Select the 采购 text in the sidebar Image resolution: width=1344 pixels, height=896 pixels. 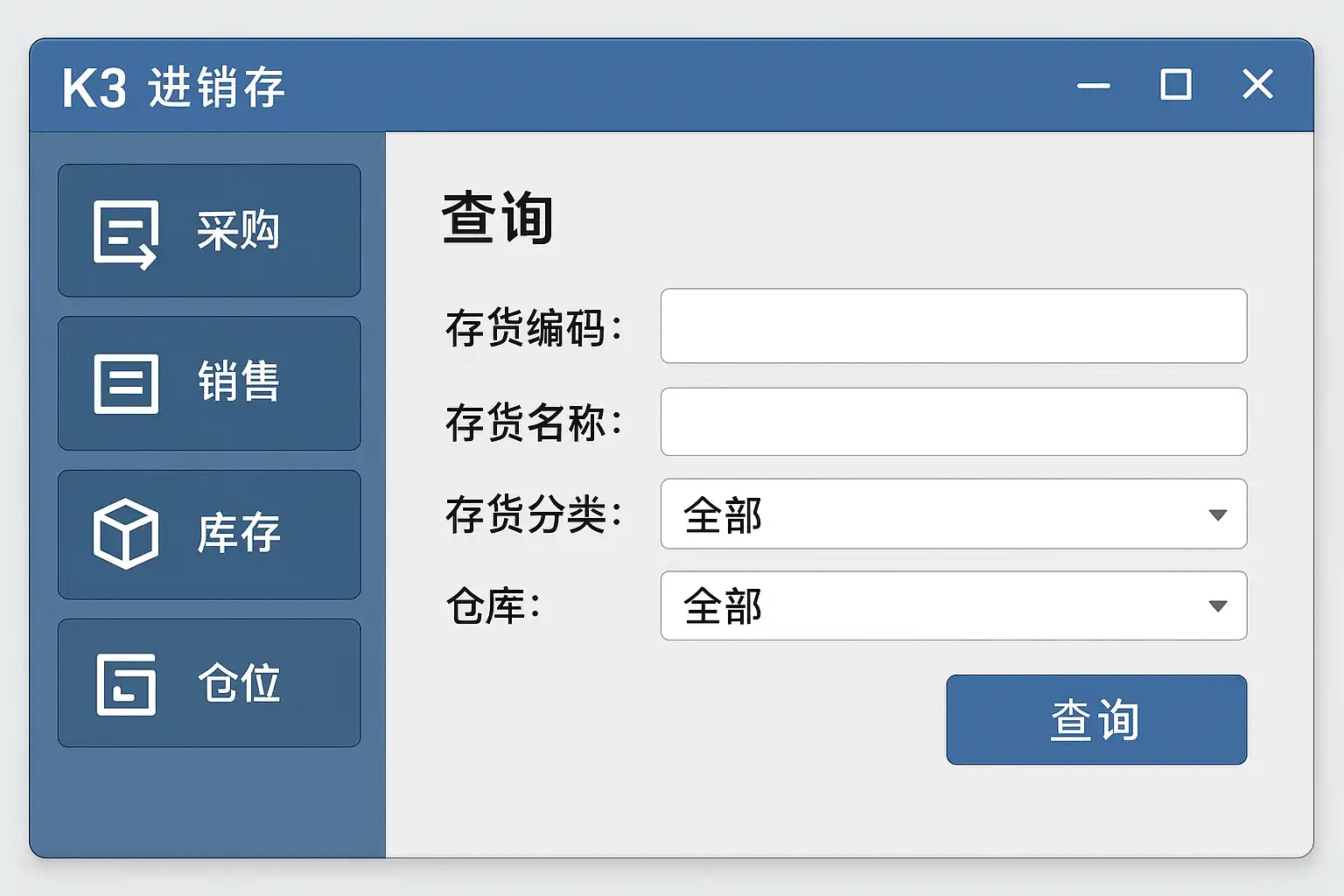(x=238, y=232)
